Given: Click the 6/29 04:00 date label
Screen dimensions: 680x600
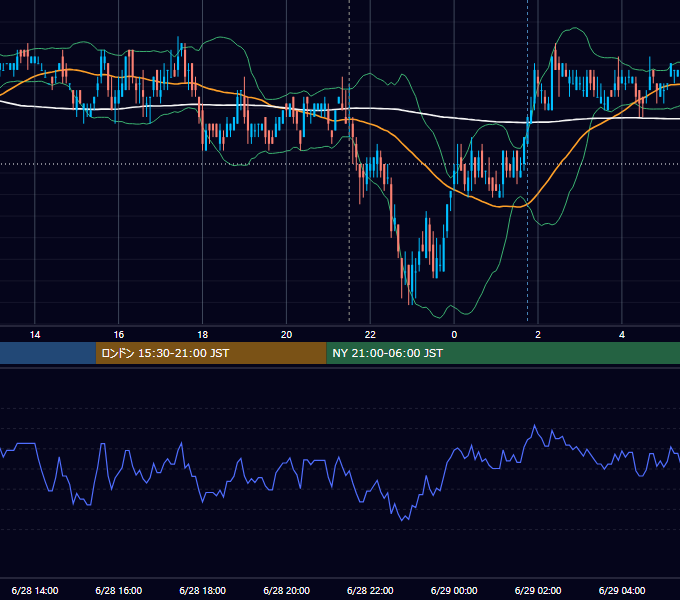Looking at the screenshot, I should 622,590.
